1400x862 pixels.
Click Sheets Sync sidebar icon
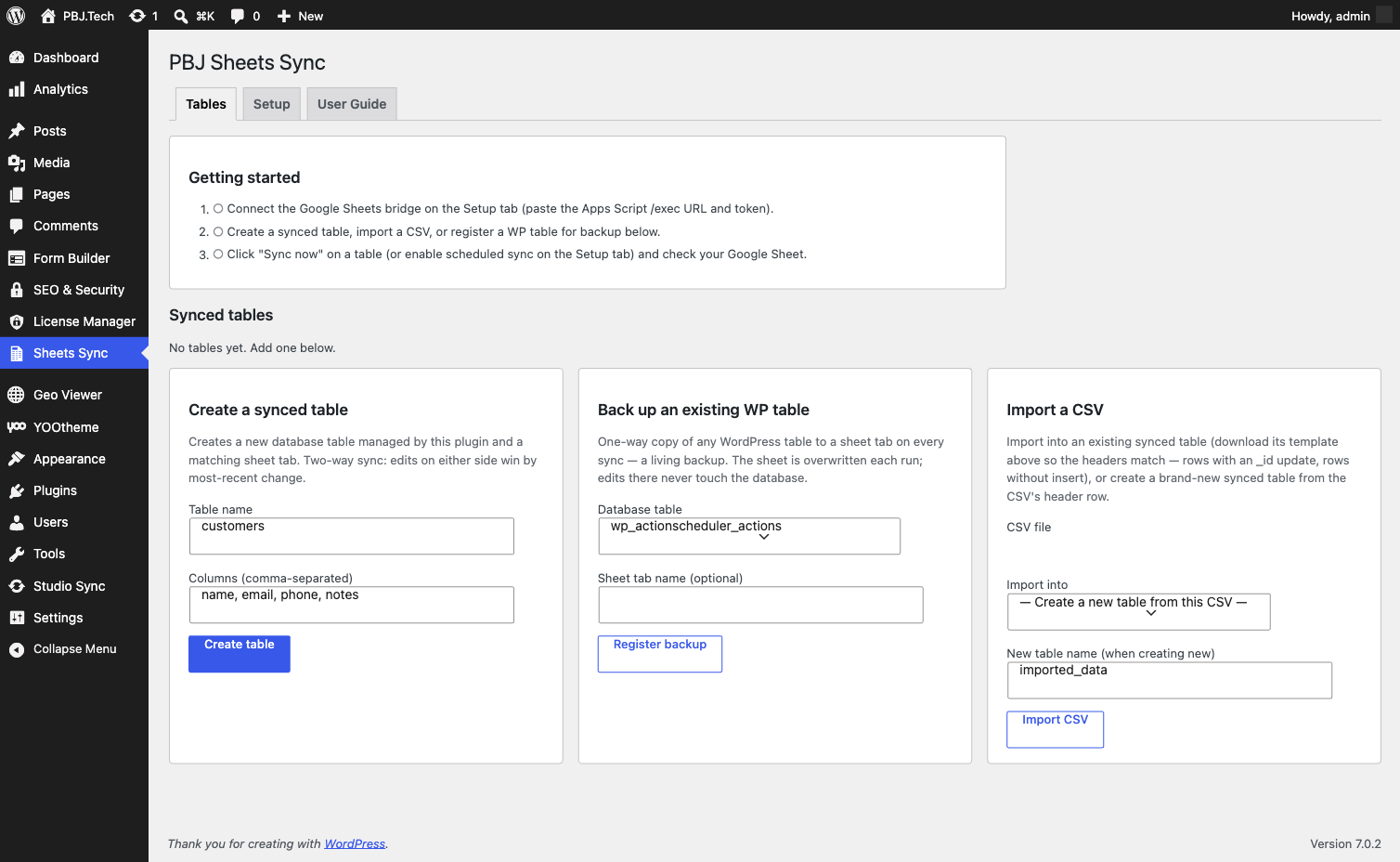tap(17, 353)
